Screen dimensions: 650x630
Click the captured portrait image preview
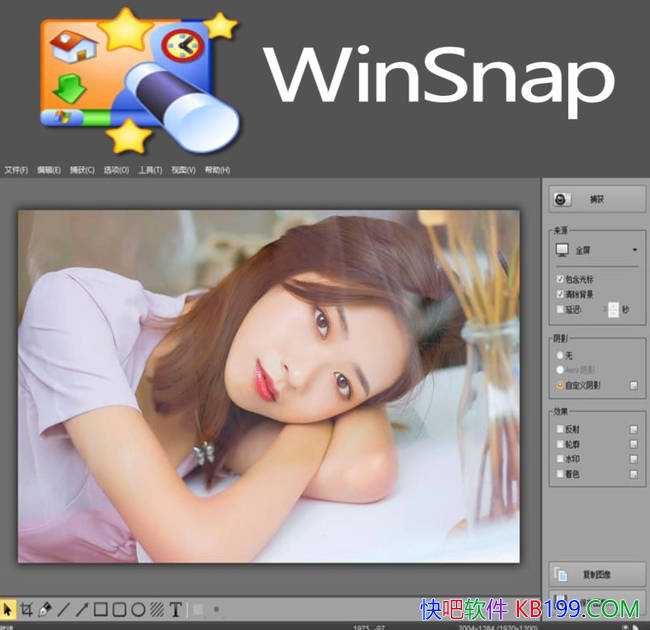coord(269,386)
